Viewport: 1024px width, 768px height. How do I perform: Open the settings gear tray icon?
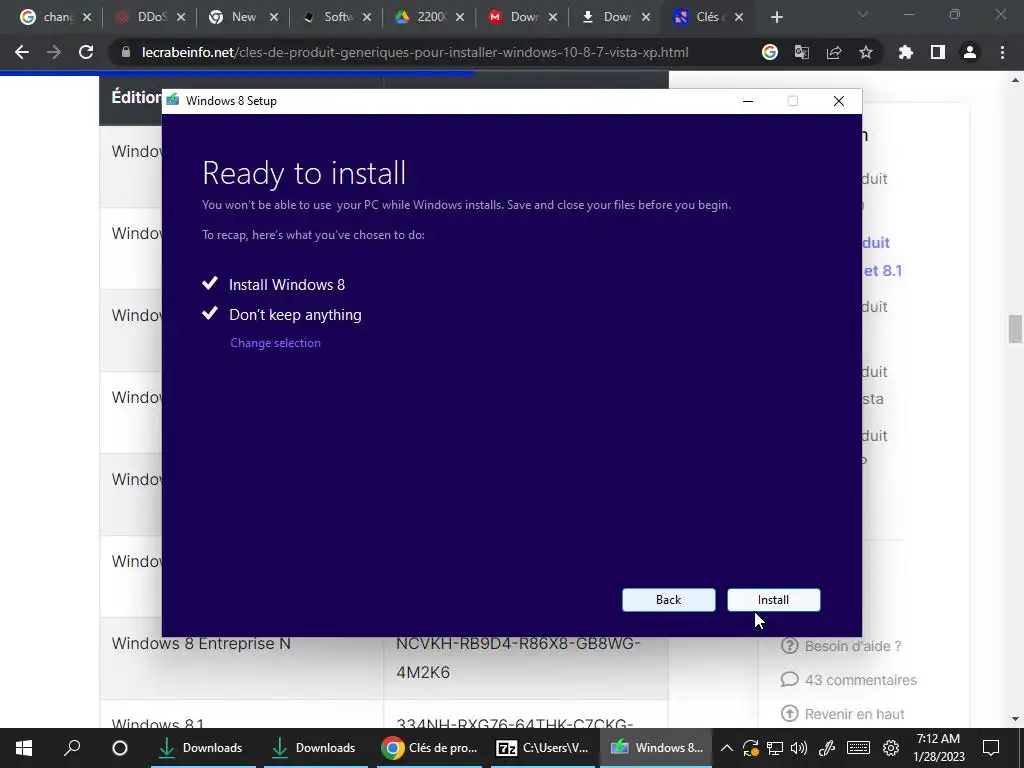pyautogui.click(x=891, y=748)
